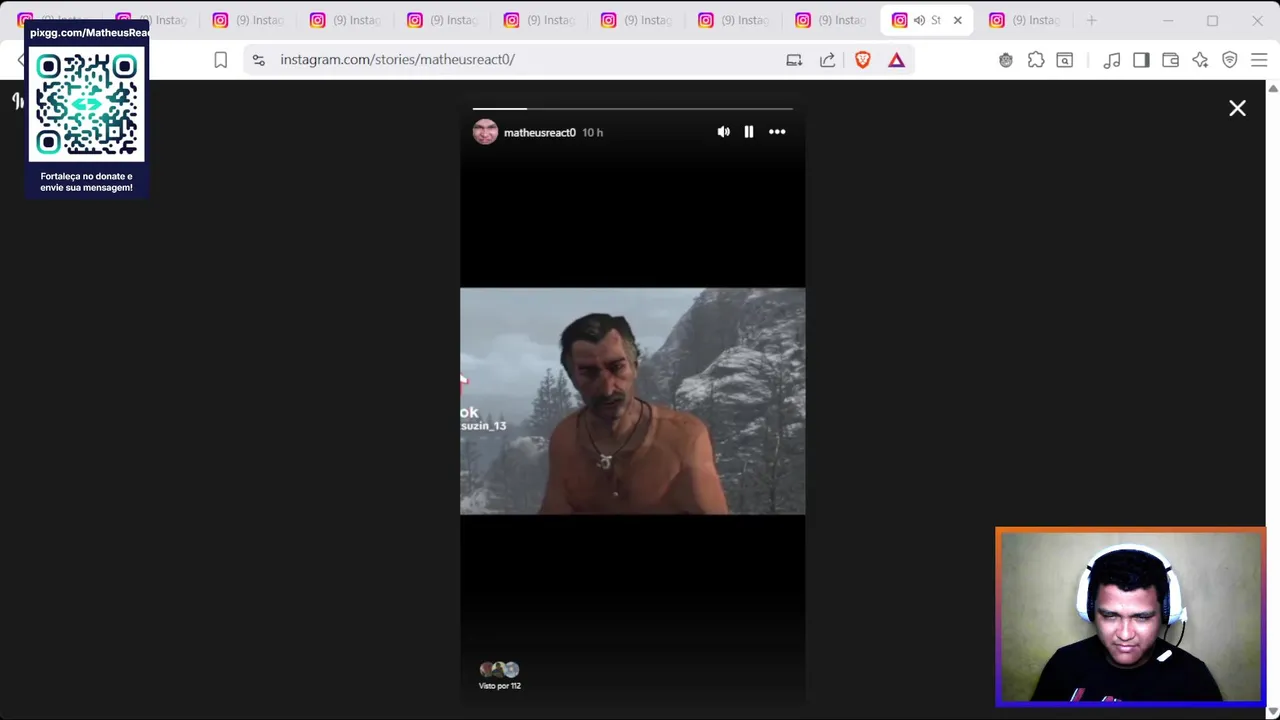Open the hamburger main browser menu

1259,60
